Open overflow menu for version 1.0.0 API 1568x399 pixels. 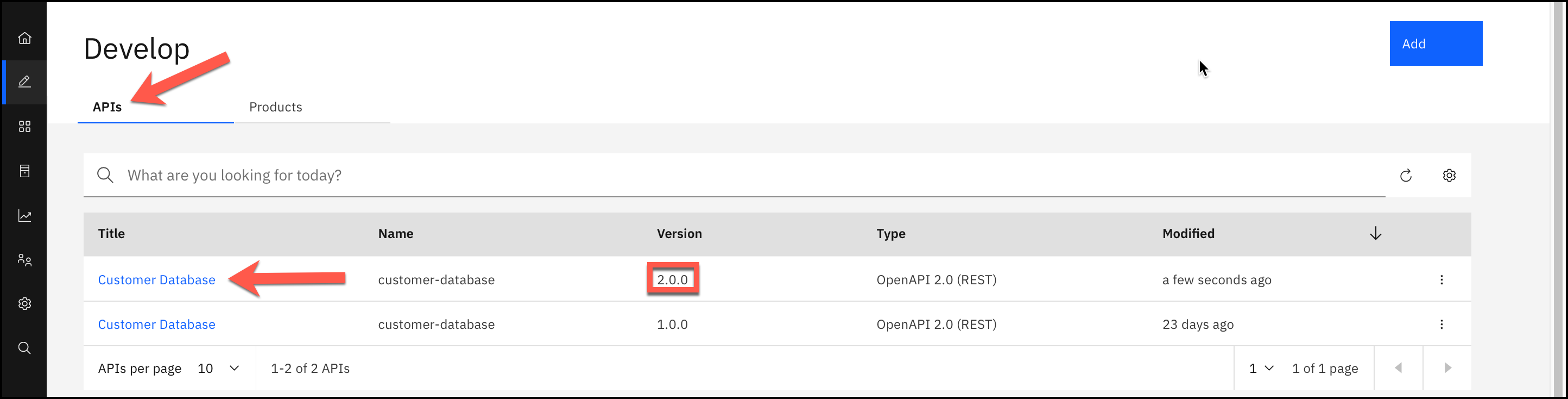(x=1441, y=324)
